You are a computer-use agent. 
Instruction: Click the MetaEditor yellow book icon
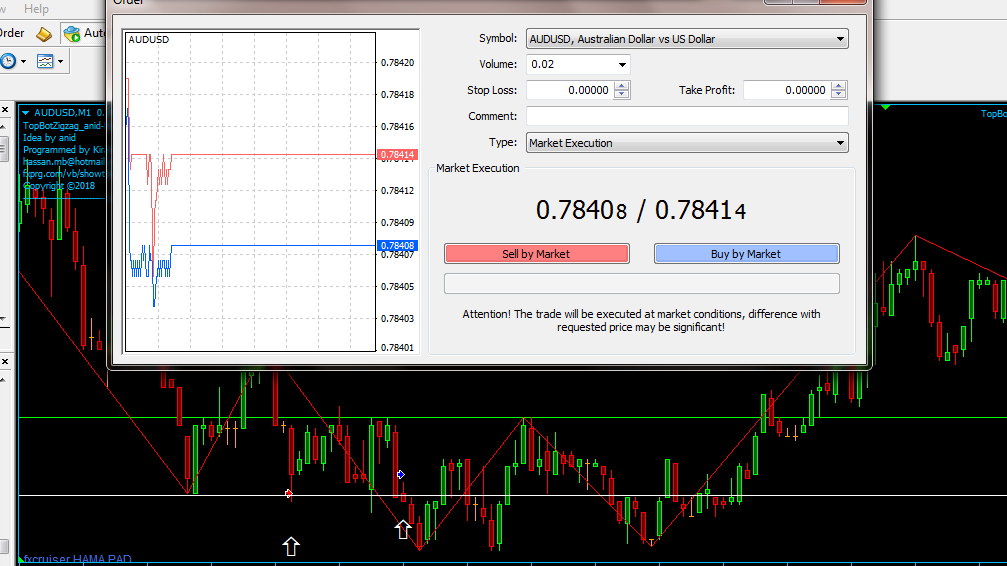coord(44,34)
